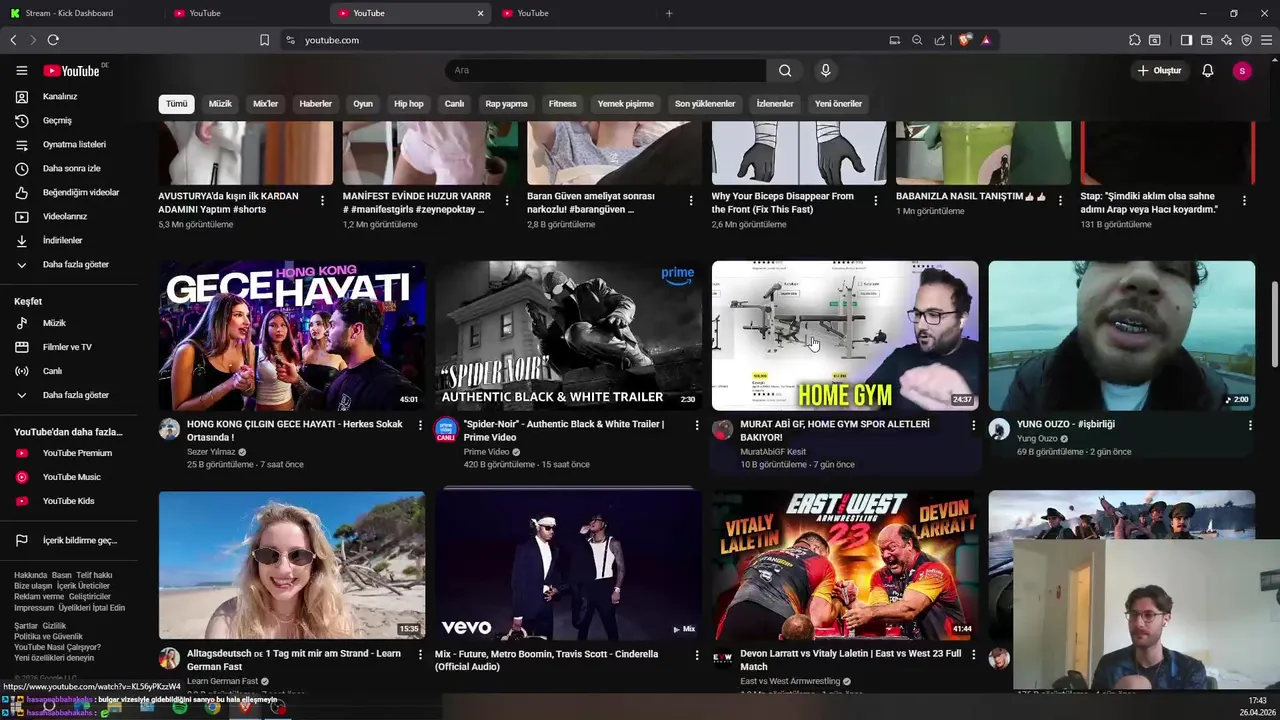Open YouTube Kids in sidebar

point(70,501)
